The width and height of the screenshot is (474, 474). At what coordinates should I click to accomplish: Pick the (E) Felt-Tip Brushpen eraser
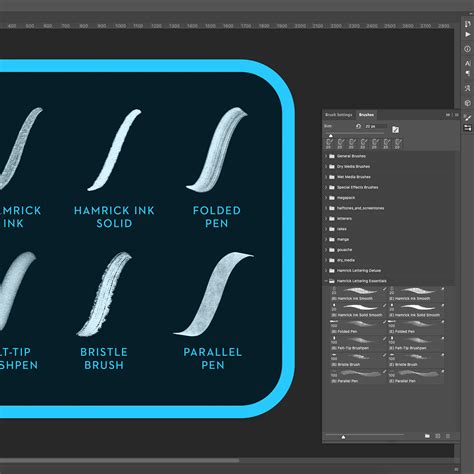tap(416, 343)
